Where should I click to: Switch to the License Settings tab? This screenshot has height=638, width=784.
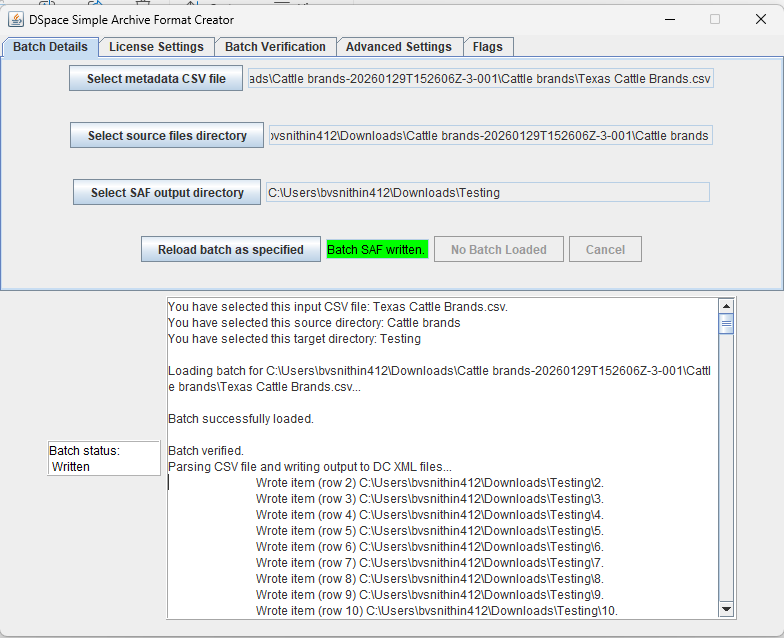tap(156, 47)
